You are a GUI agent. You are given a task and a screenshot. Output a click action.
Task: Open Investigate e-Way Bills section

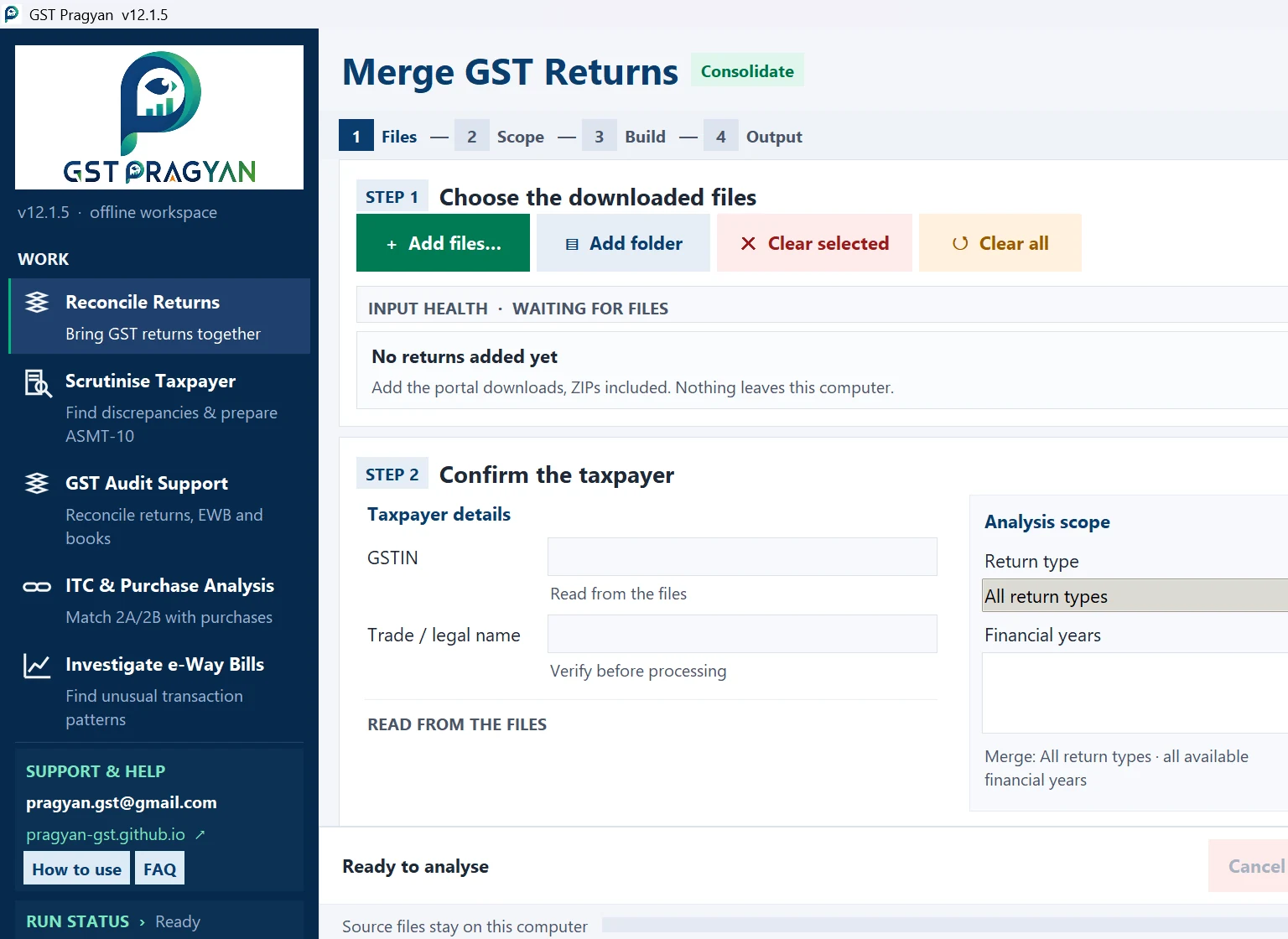(159, 690)
